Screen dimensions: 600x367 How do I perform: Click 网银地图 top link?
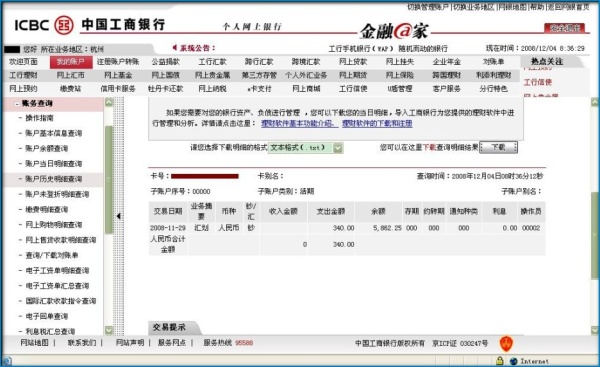(x=513, y=7)
